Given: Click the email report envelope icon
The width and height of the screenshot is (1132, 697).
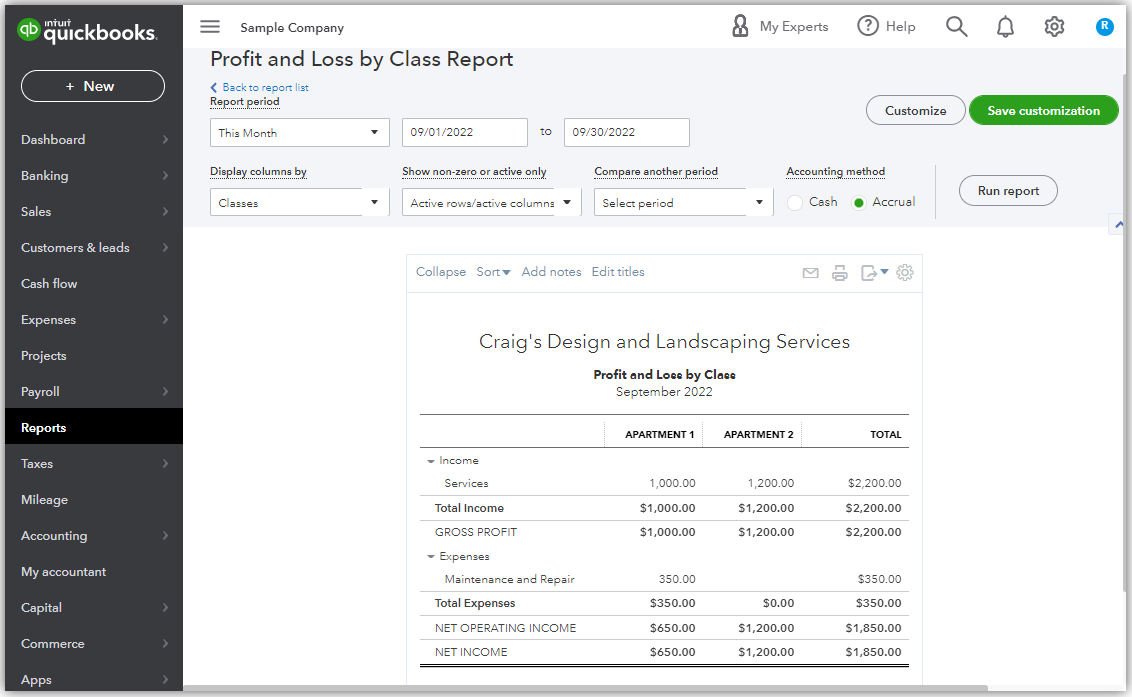Looking at the screenshot, I should pos(811,273).
